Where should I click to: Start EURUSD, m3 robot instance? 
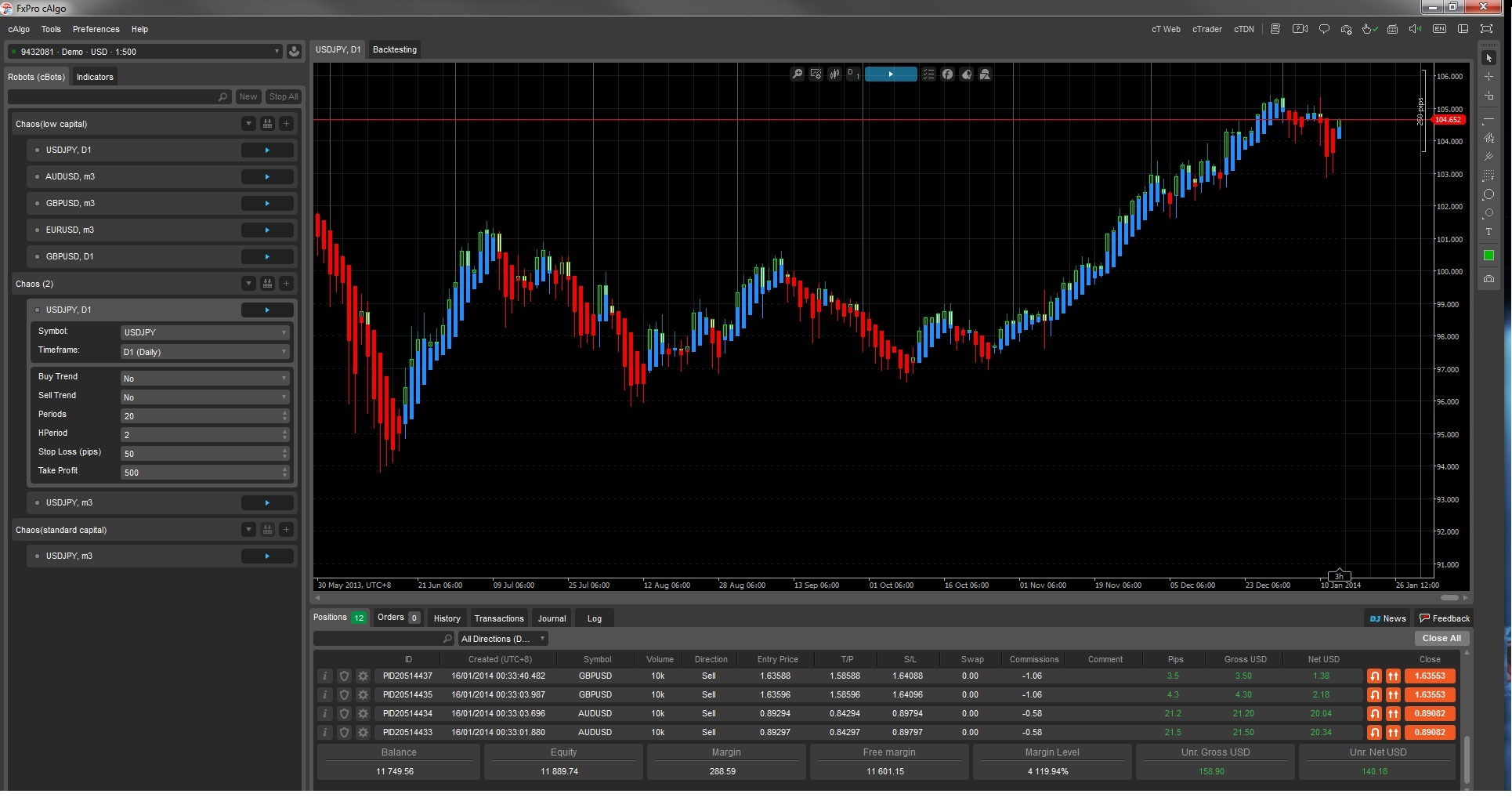[267, 230]
